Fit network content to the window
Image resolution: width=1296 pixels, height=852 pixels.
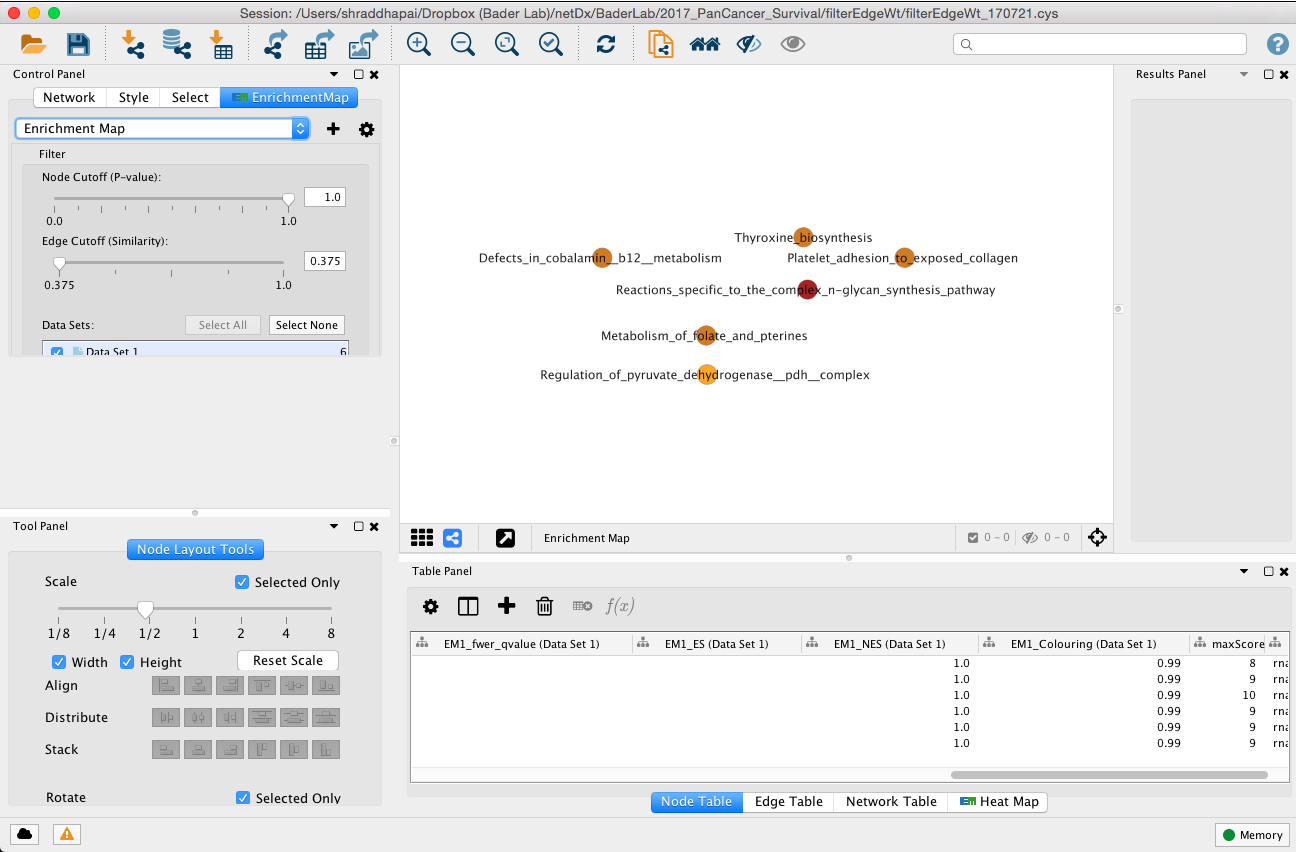[x=506, y=44]
